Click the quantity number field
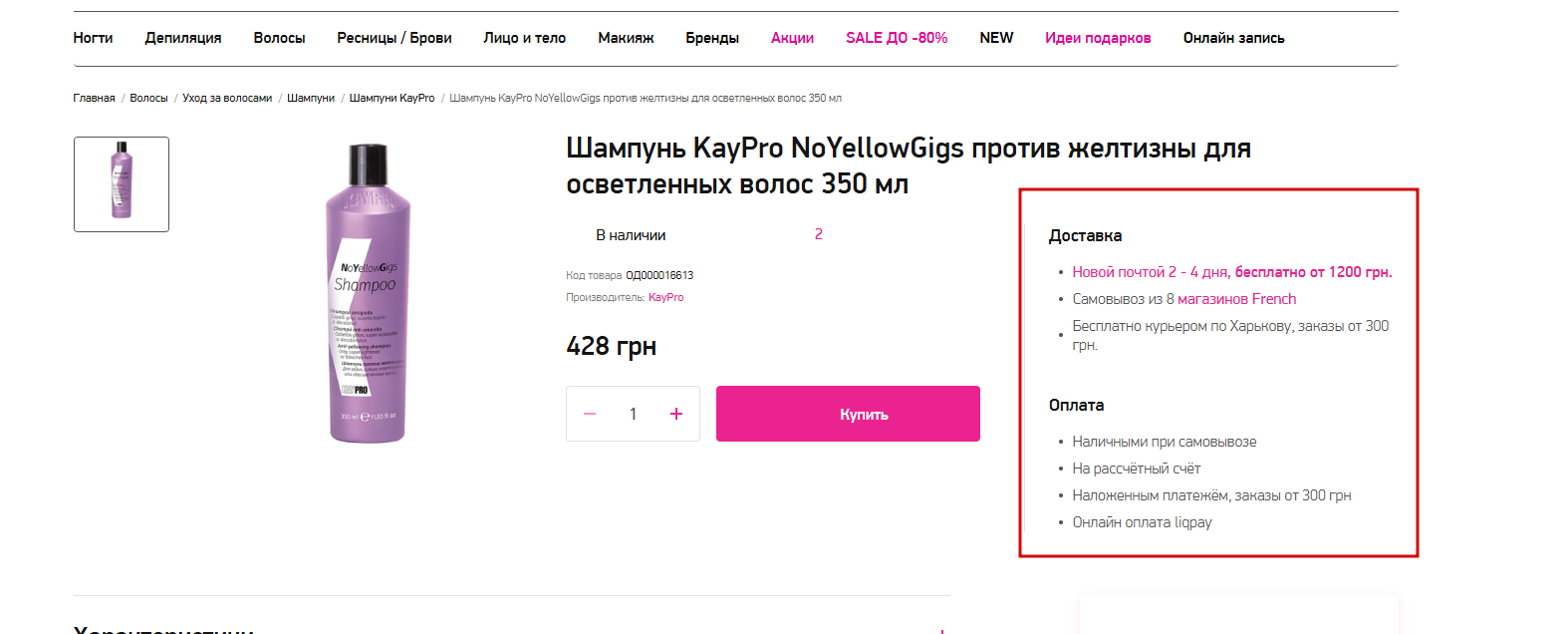 pos(633,414)
